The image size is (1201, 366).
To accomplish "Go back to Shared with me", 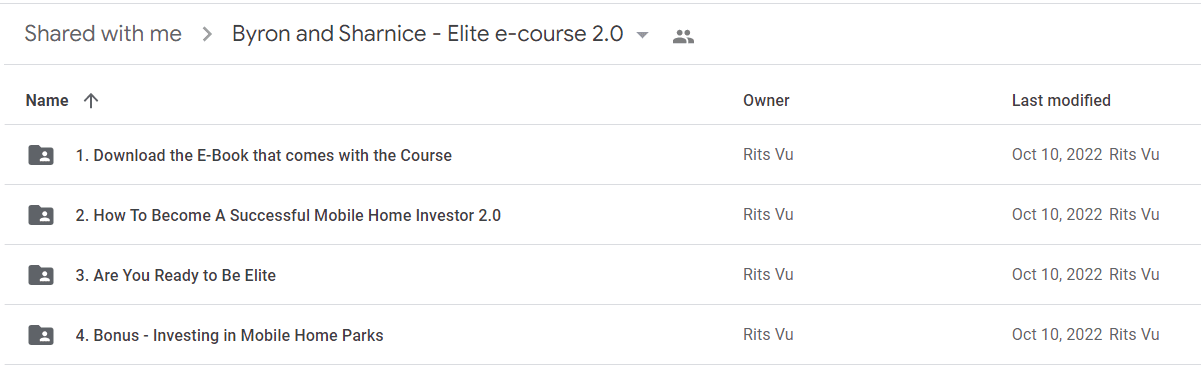I will coord(103,34).
